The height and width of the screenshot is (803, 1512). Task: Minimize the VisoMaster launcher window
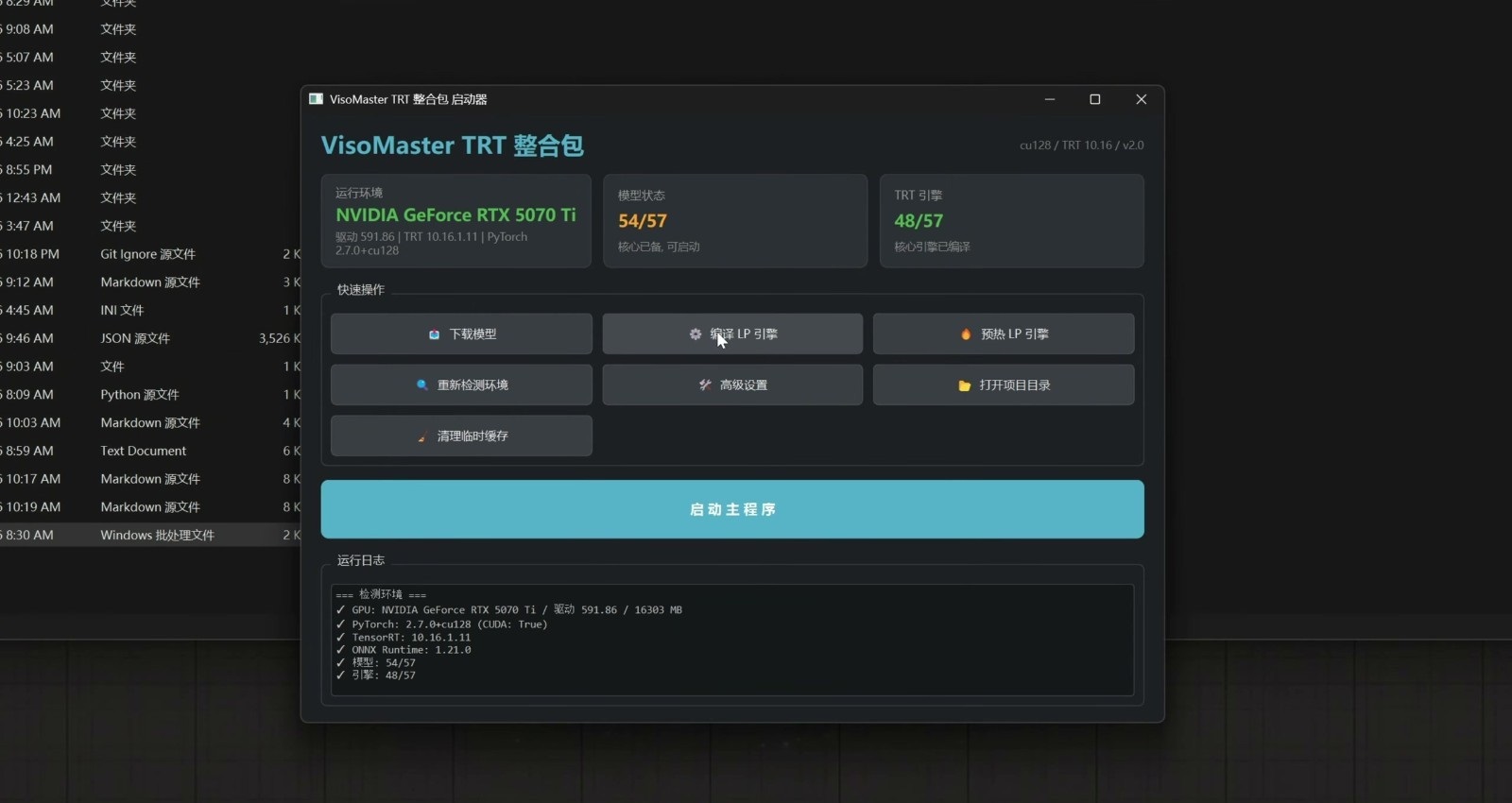click(x=1049, y=99)
